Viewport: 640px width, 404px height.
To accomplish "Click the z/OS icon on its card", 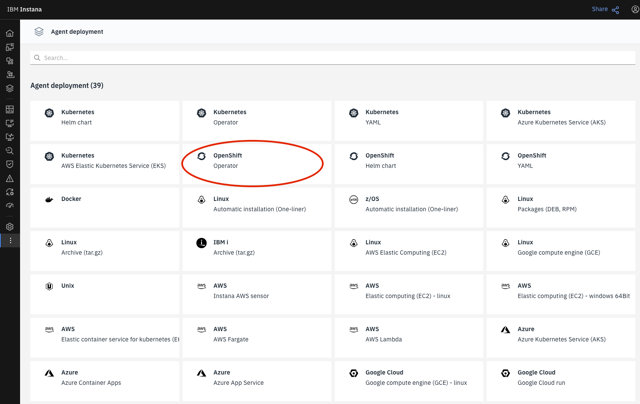I will point(353,200).
